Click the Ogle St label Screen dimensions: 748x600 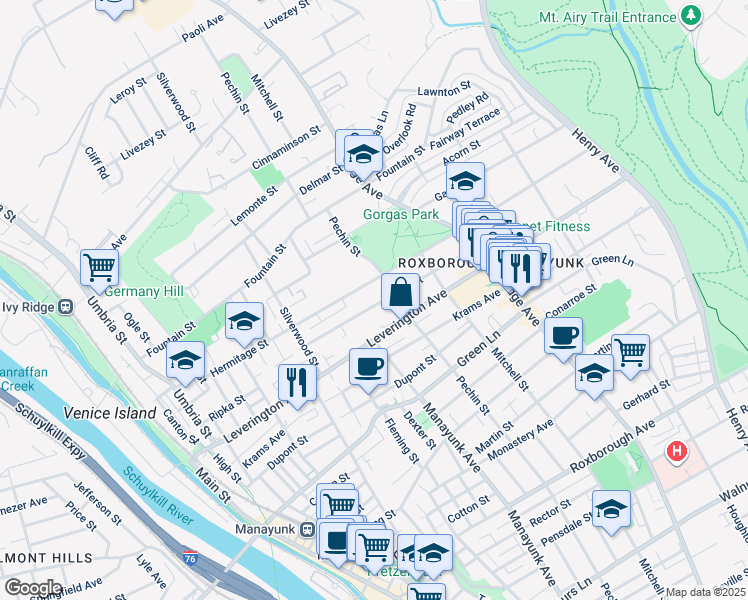coord(137,327)
